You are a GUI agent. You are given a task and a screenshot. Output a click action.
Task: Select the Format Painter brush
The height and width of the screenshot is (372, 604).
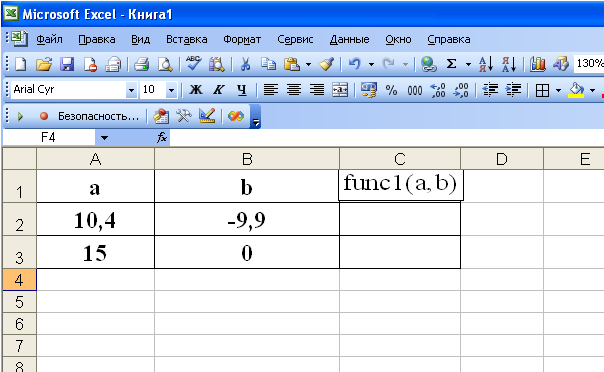pyautogui.click(x=326, y=64)
